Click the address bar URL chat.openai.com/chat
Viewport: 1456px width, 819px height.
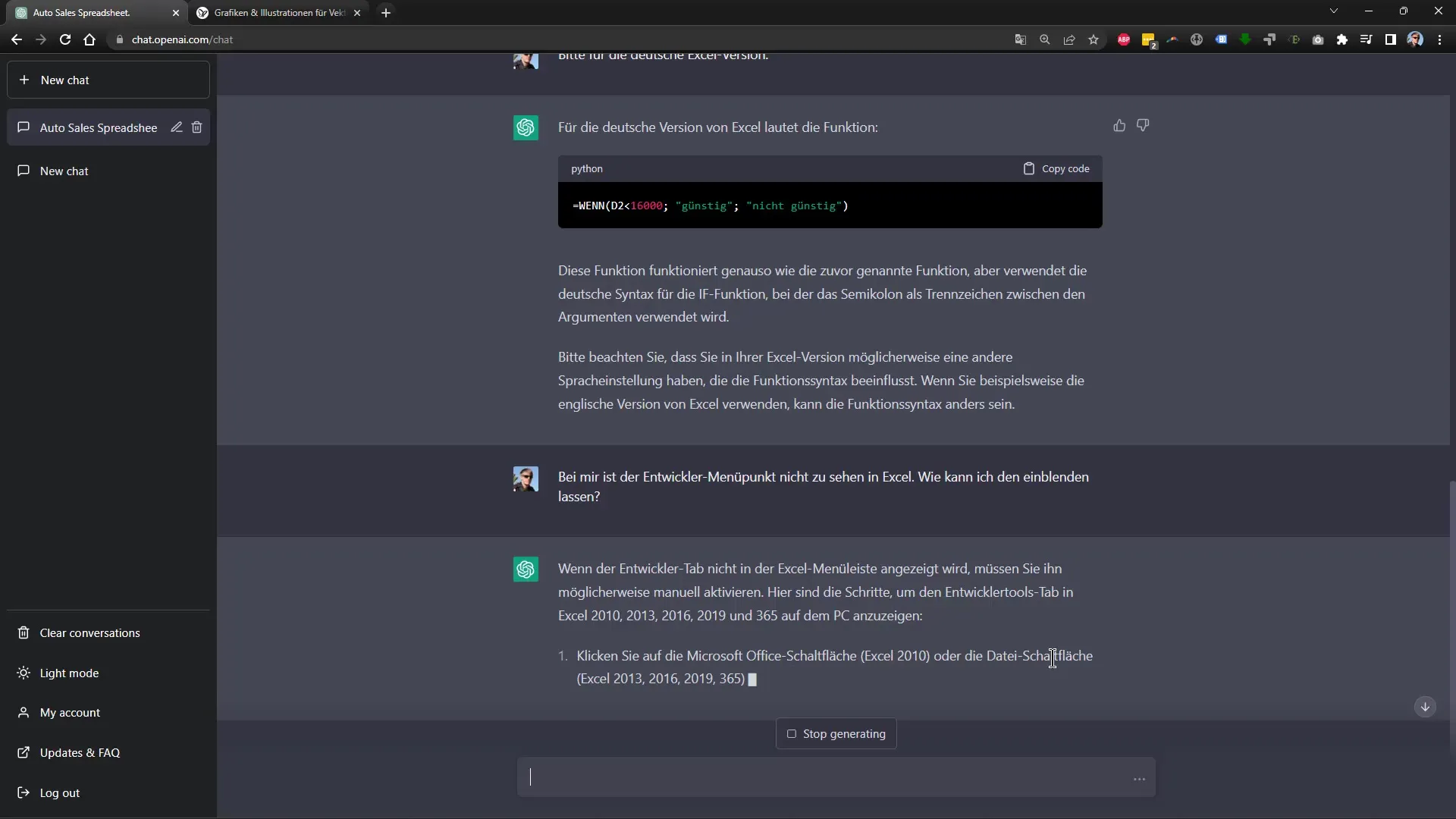[182, 39]
